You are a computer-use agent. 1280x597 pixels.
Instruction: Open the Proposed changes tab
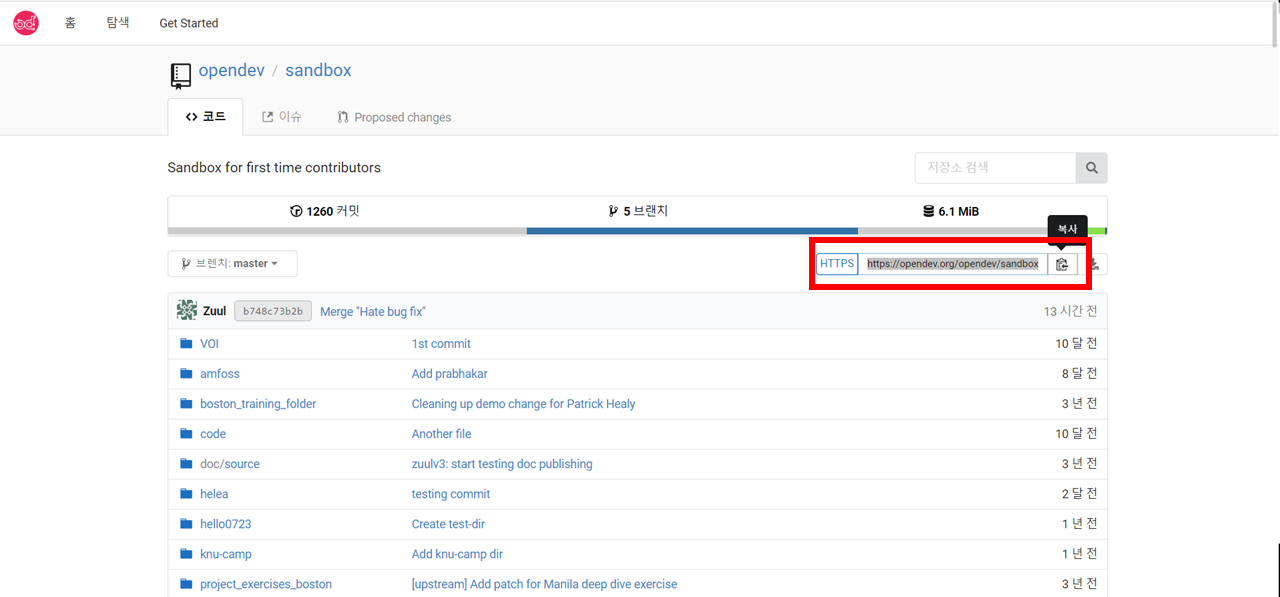click(394, 117)
